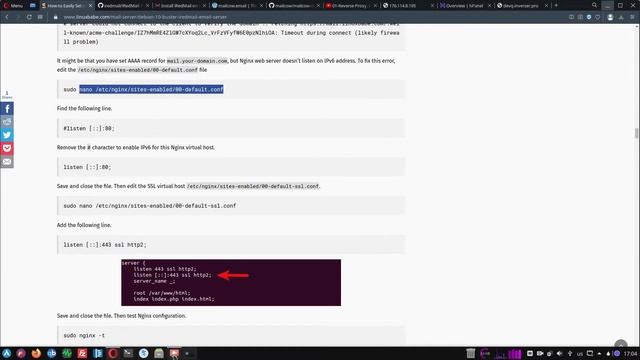
Task: Share the article via email icon
Action: click(7, 162)
